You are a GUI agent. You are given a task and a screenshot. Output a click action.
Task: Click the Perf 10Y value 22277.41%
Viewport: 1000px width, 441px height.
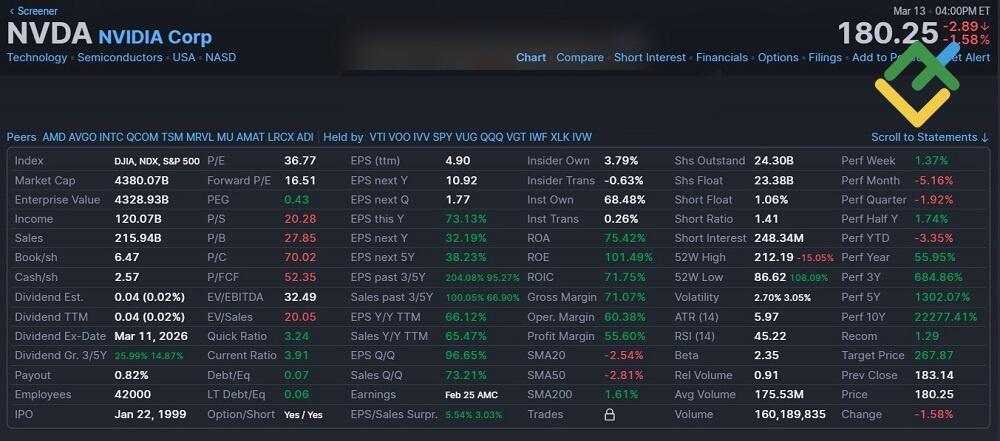[x=946, y=317]
